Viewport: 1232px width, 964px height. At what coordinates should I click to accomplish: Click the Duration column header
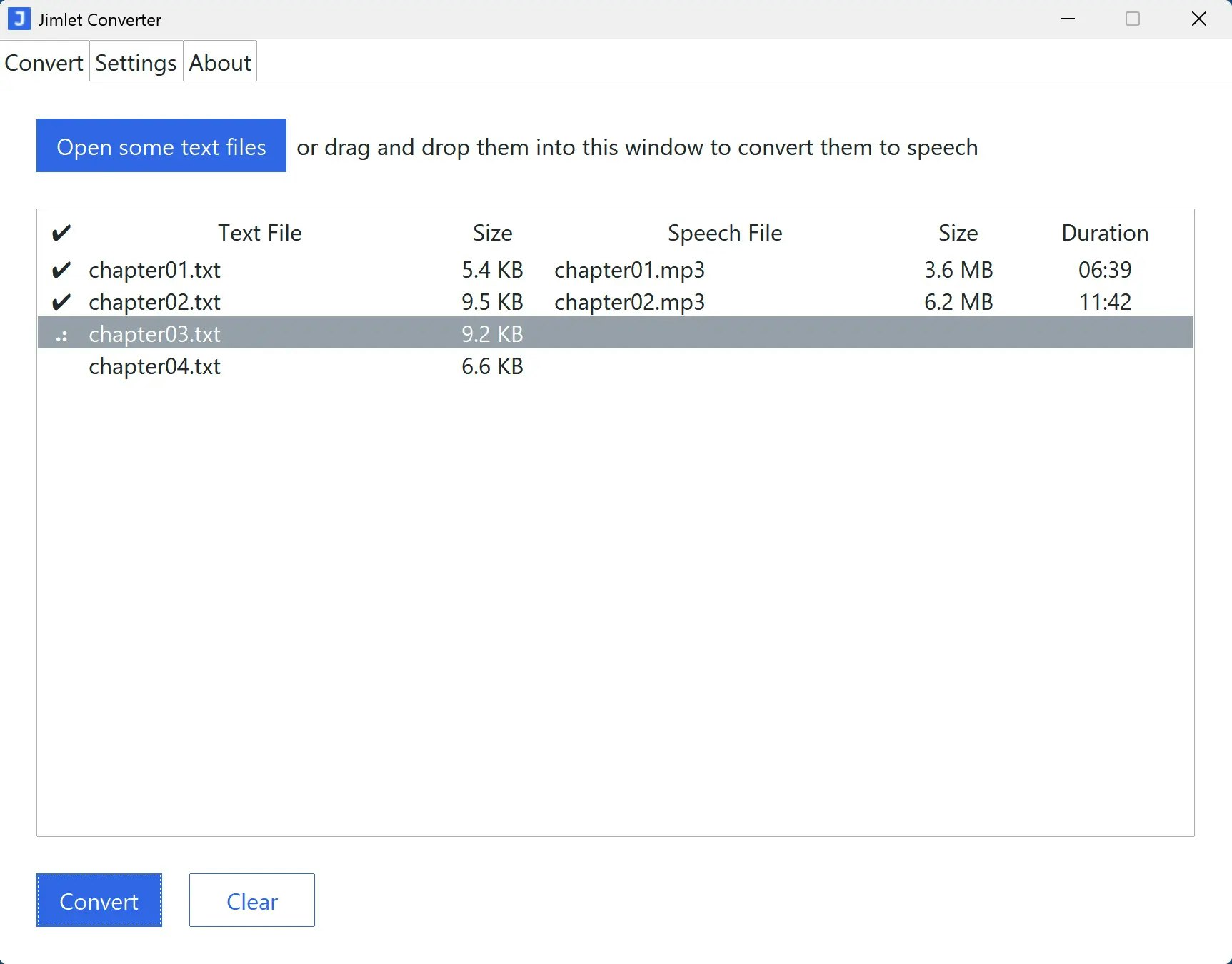[x=1105, y=232]
